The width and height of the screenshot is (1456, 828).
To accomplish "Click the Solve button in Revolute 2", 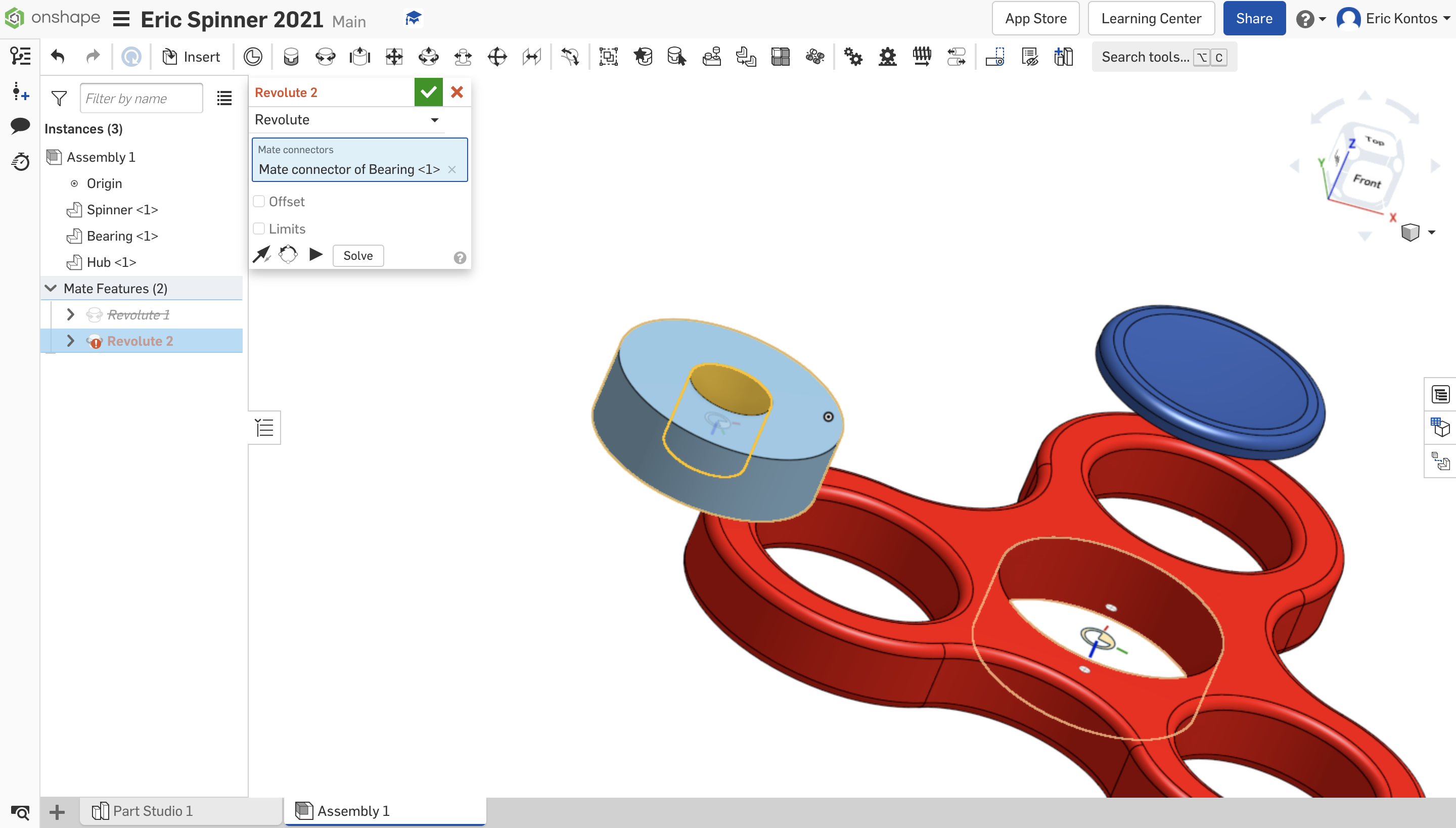I will (x=357, y=255).
